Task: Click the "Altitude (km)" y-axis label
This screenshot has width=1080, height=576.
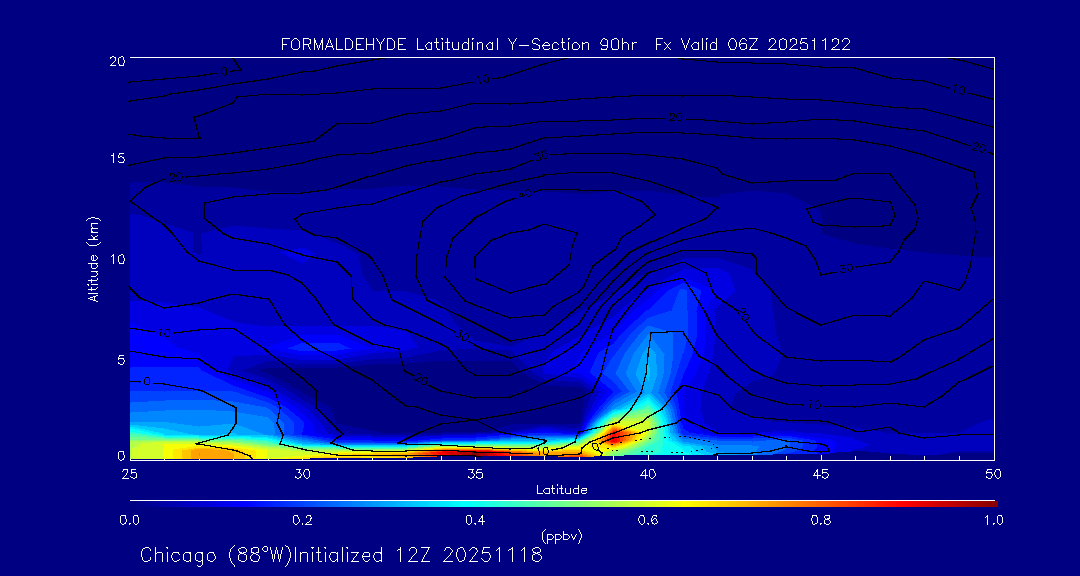Action: [x=93, y=259]
